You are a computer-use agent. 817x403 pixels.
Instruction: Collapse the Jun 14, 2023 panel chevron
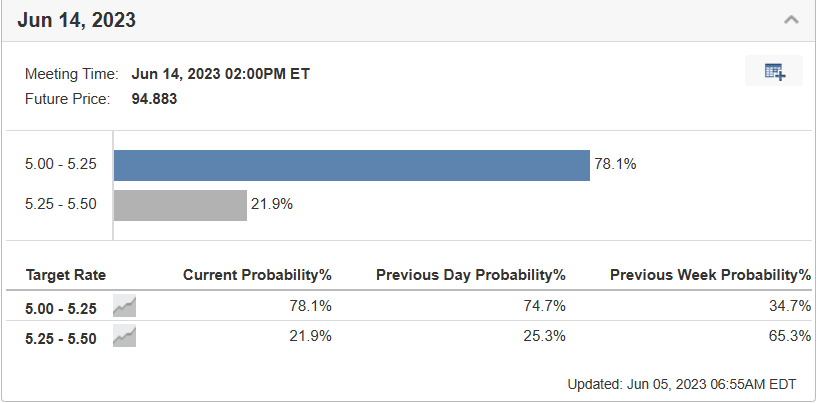point(791,20)
